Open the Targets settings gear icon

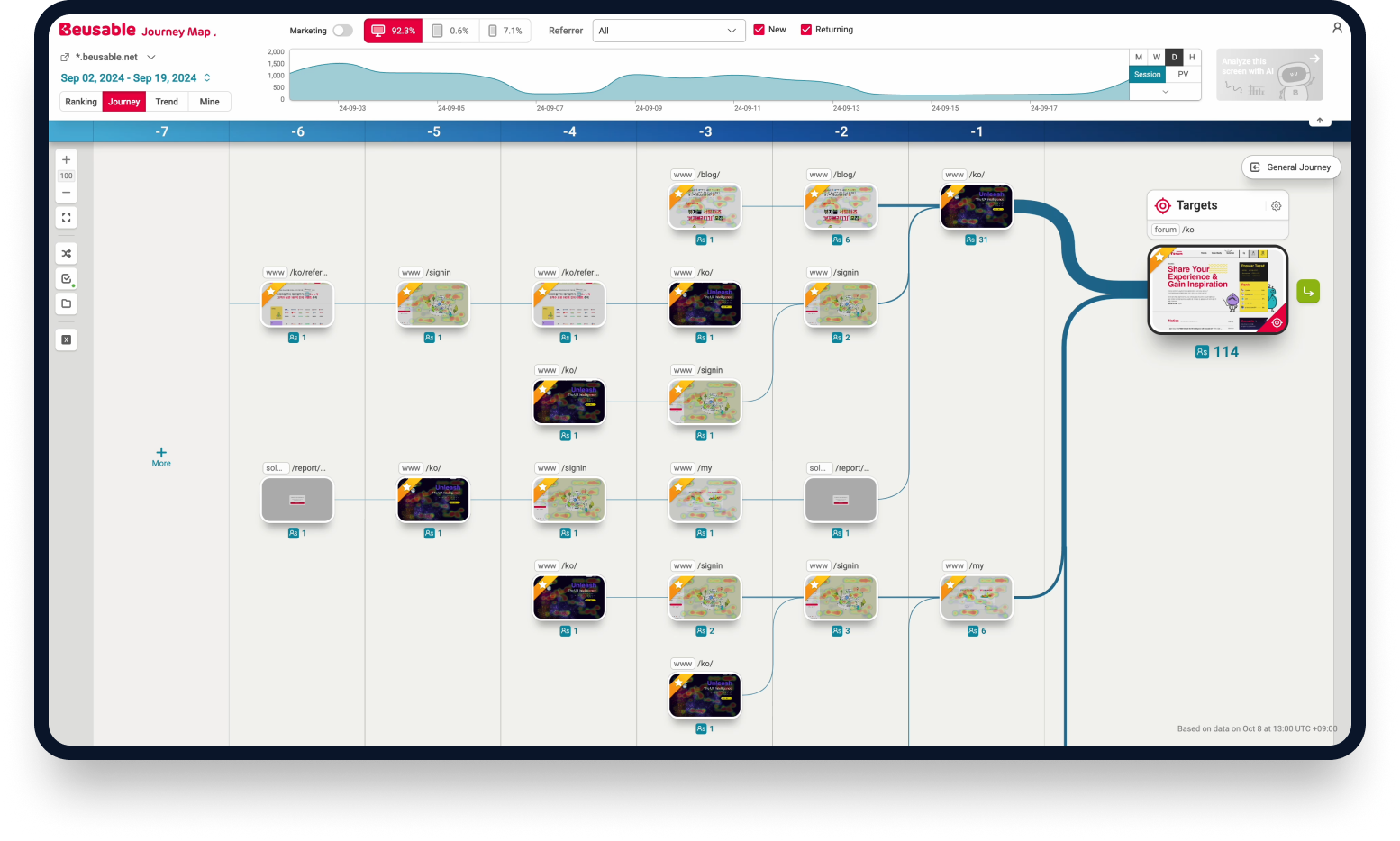click(1276, 205)
